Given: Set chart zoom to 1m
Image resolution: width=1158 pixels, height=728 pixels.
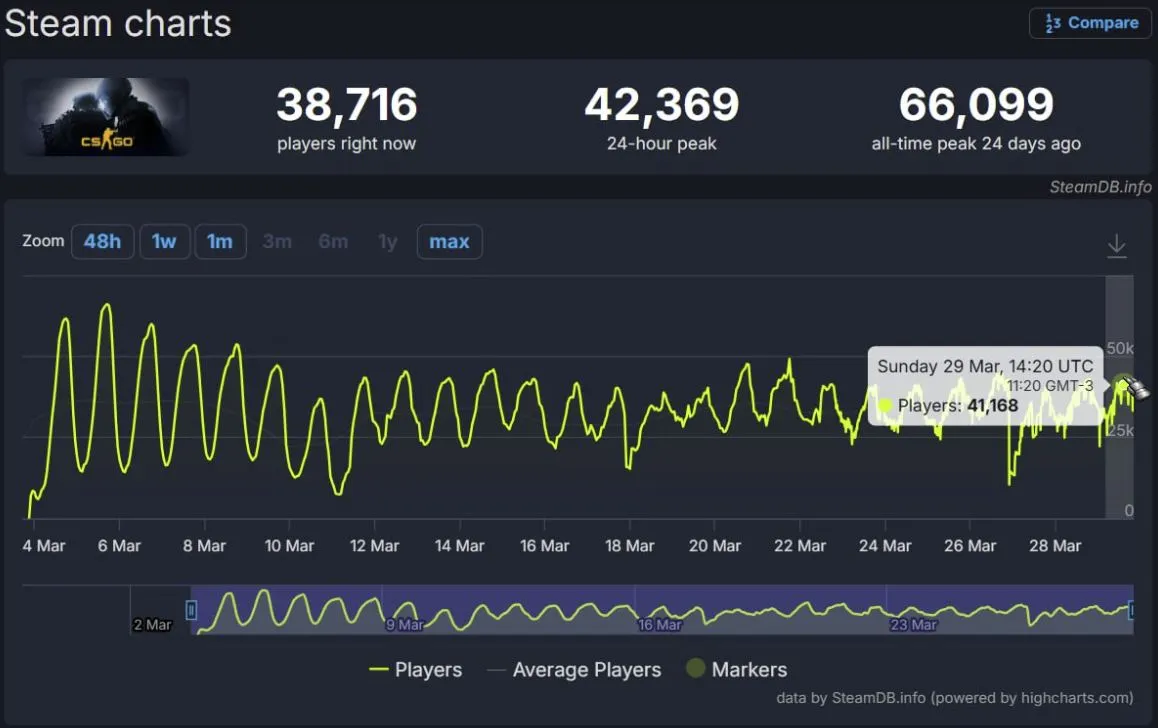Looking at the screenshot, I should [220, 241].
